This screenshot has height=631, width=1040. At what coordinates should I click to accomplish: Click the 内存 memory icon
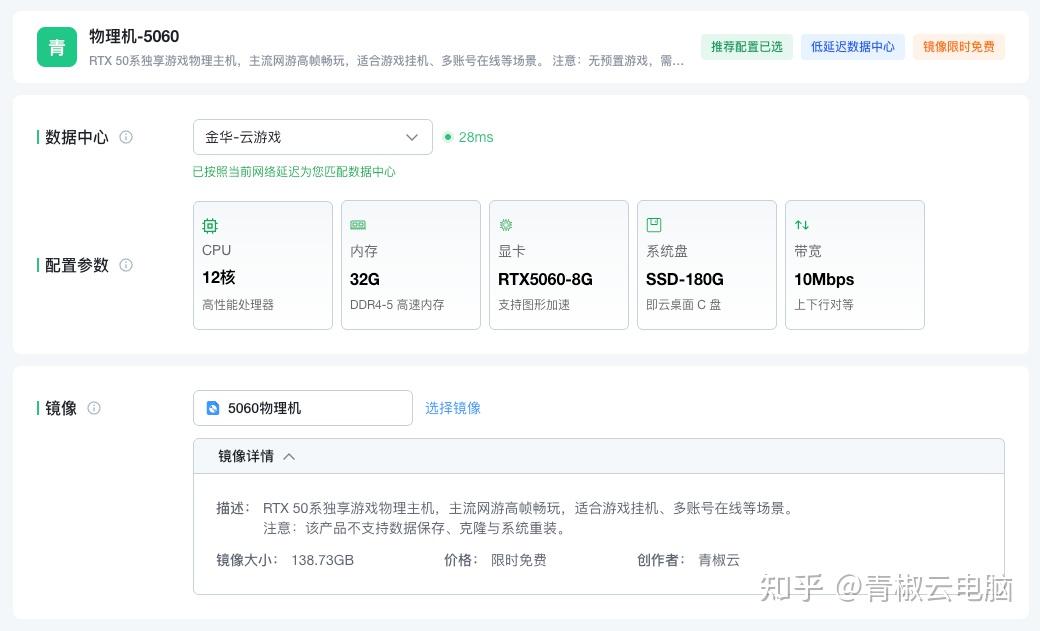pyautogui.click(x=358, y=225)
